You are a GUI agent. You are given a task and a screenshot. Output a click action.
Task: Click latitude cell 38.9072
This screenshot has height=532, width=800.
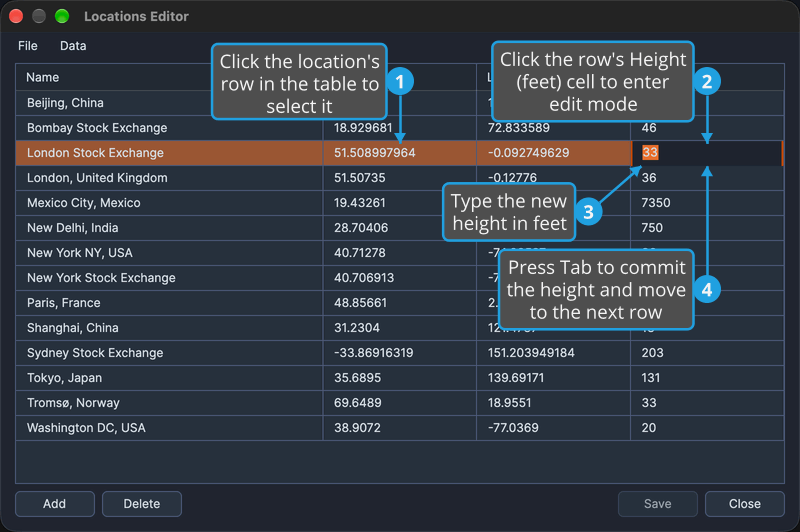399,427
